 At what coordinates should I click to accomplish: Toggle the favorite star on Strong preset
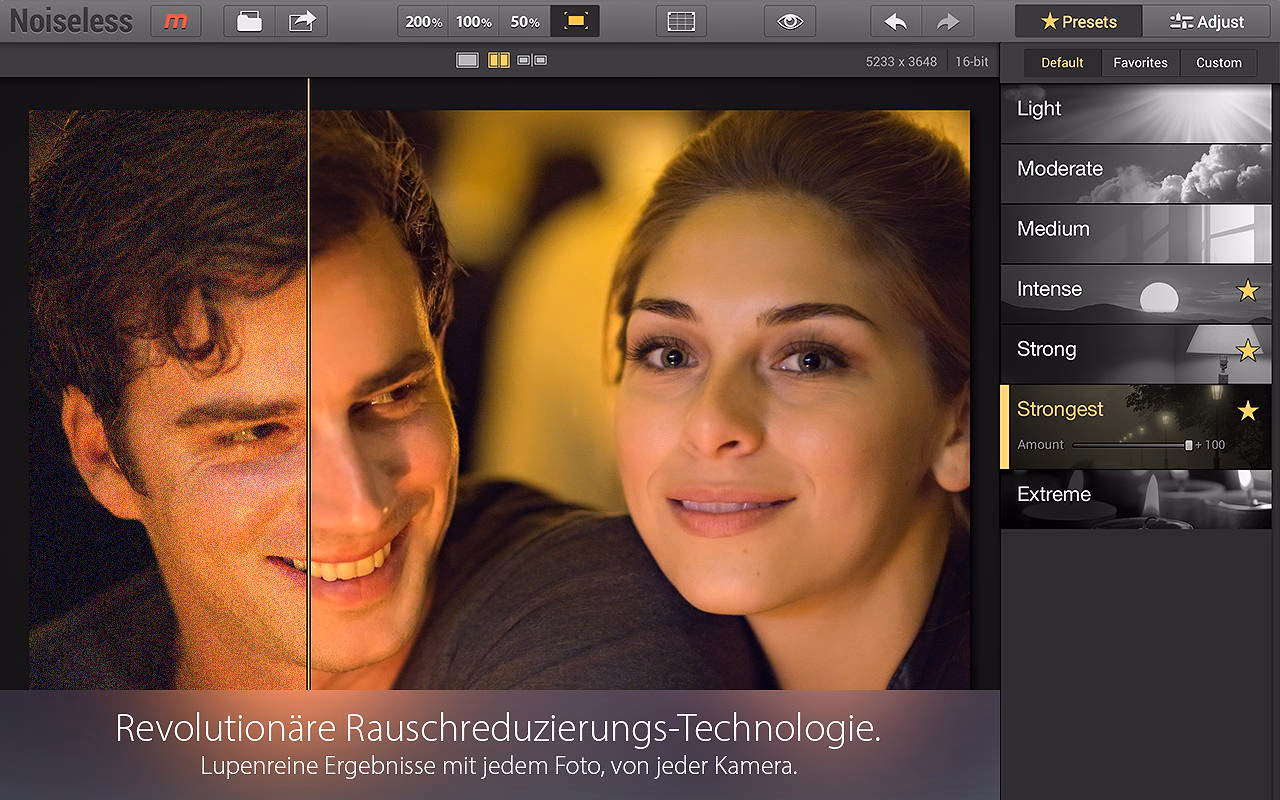[1247, 350]
